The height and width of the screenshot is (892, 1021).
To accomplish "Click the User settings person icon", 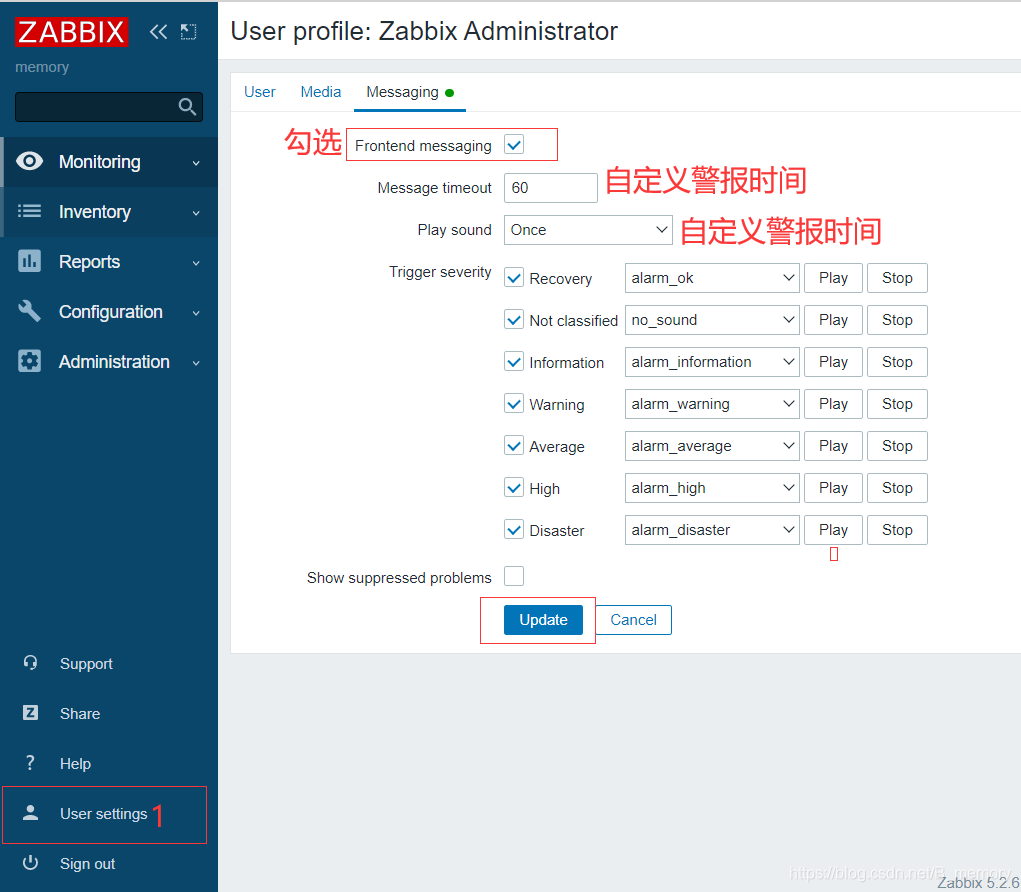I will click(30, 813).
